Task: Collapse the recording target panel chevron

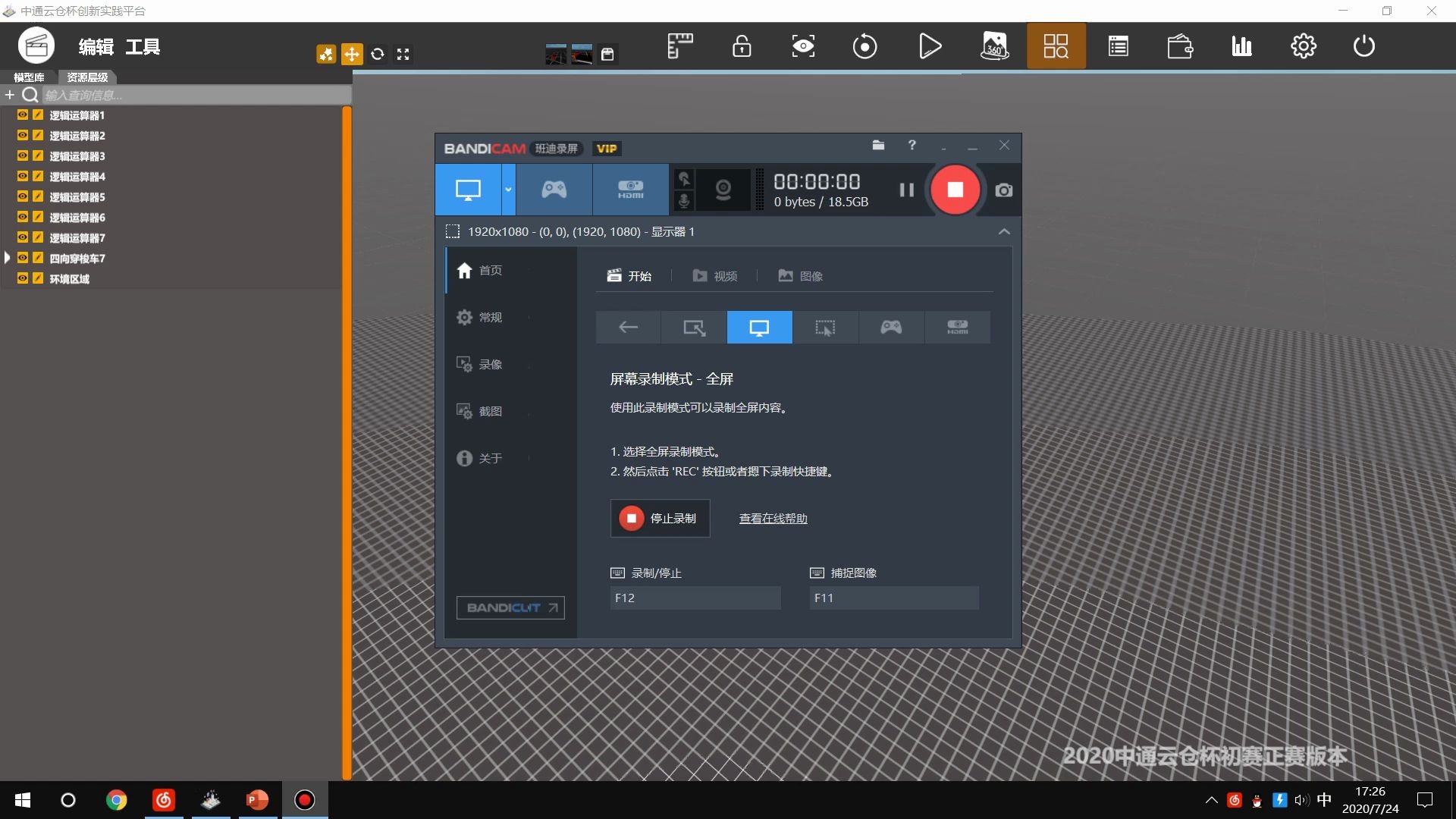Action: click(x=1003, y=231)
